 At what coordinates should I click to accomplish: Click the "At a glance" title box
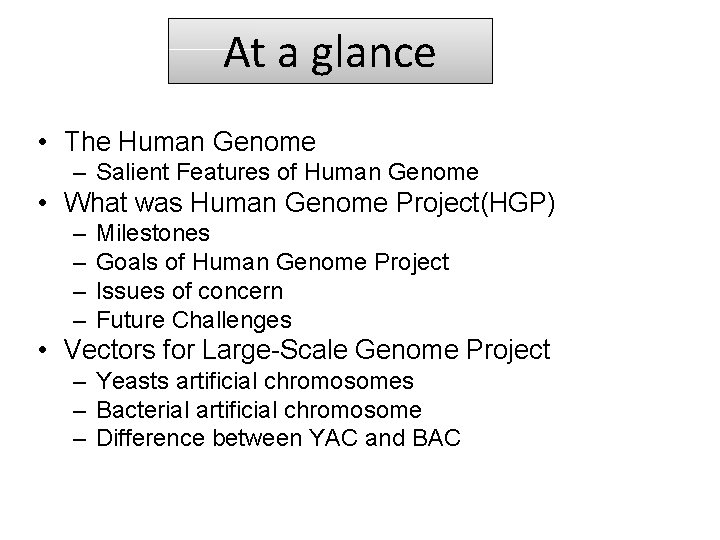click(330, 51)
